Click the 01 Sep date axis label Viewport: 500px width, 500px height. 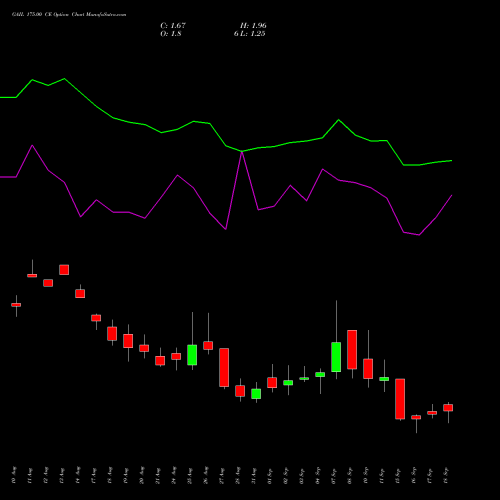click(270, 476)
